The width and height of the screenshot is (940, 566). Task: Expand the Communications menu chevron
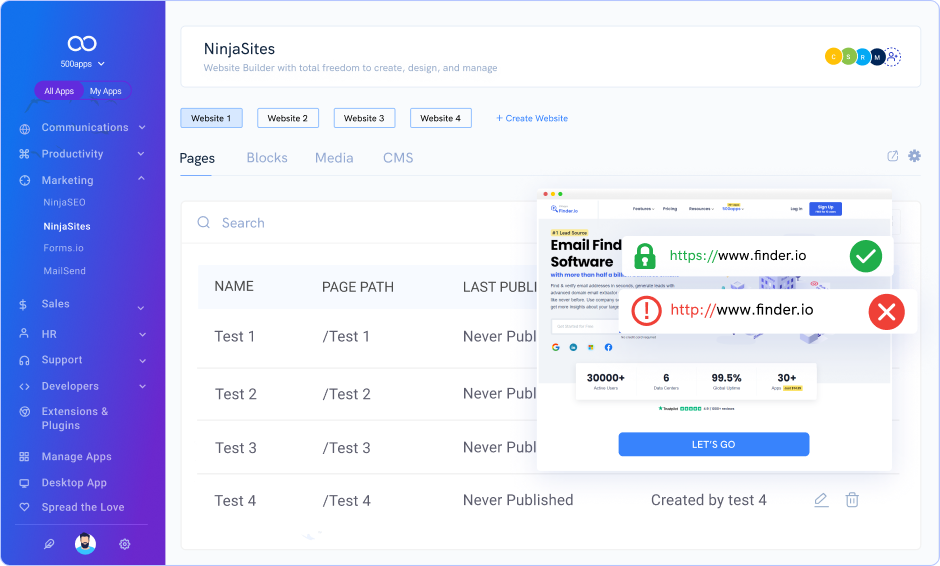(142, 128)
